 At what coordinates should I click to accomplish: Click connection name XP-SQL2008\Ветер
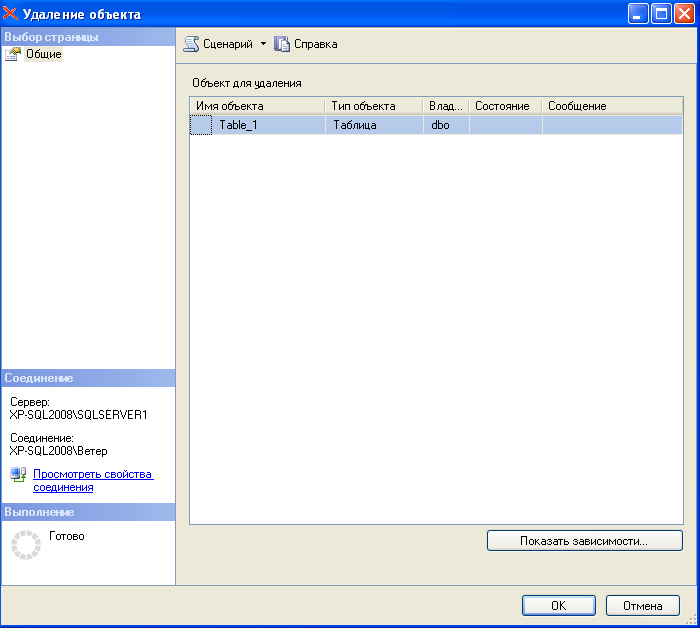point(58,451)
